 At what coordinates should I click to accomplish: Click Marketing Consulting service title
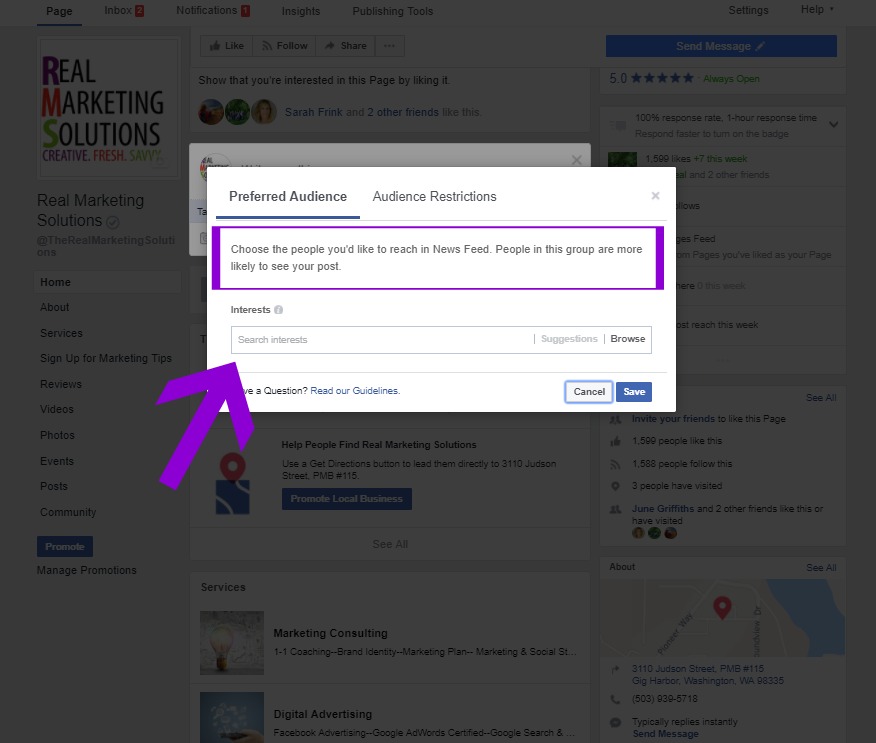pos(330,634)
